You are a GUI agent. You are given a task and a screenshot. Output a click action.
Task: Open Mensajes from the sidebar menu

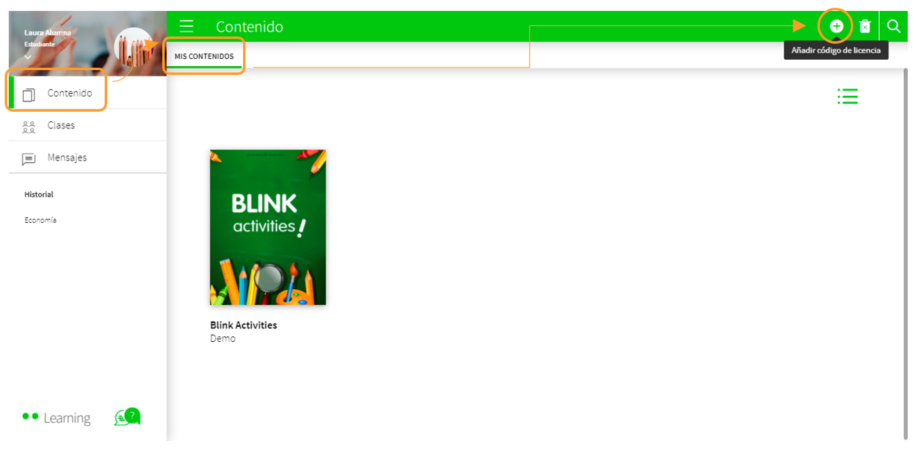tap(67, 158)
